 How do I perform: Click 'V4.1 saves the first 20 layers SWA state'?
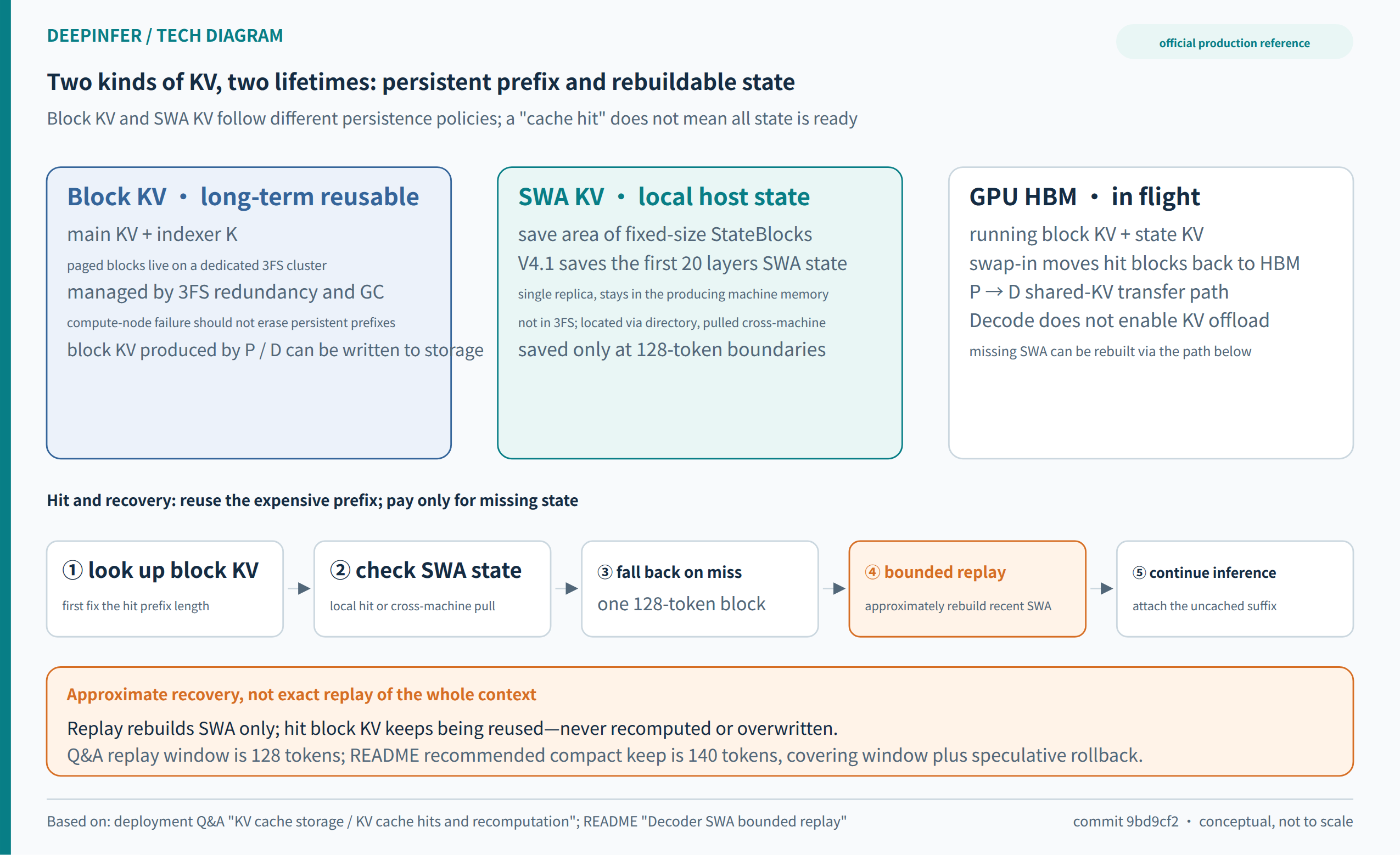(682, 263)
